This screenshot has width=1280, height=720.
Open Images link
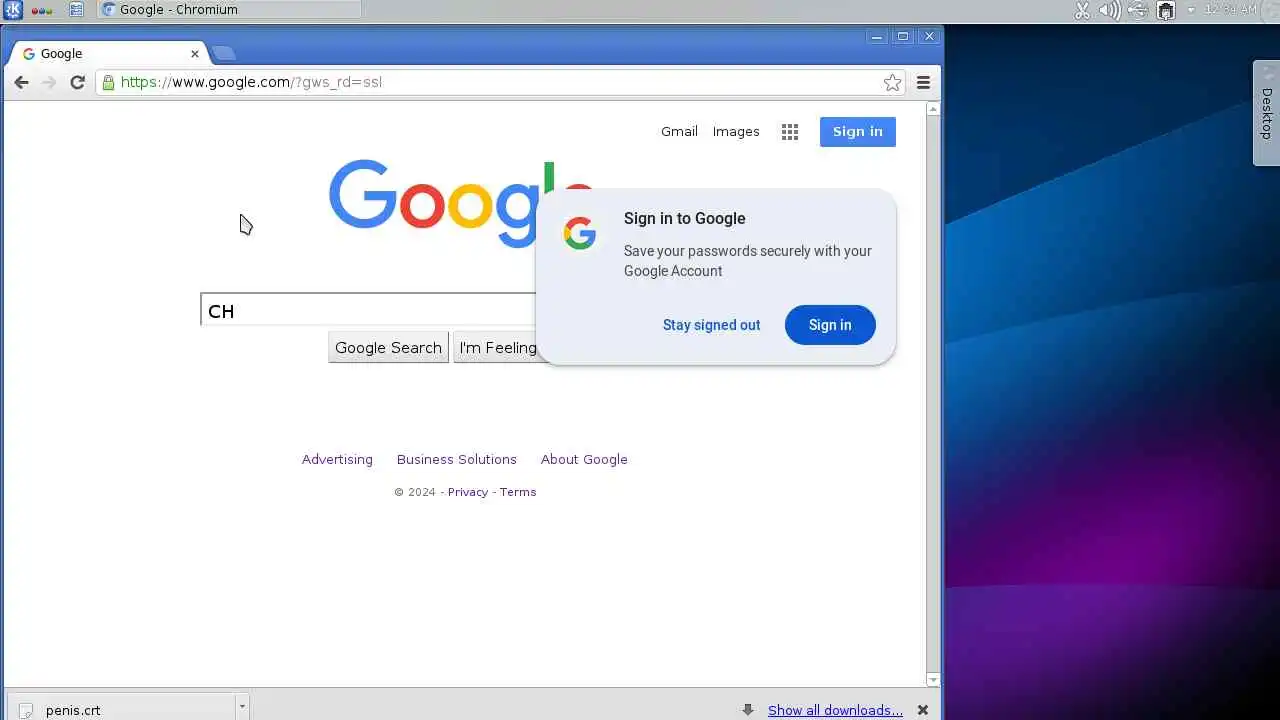[x=736, y=131]
